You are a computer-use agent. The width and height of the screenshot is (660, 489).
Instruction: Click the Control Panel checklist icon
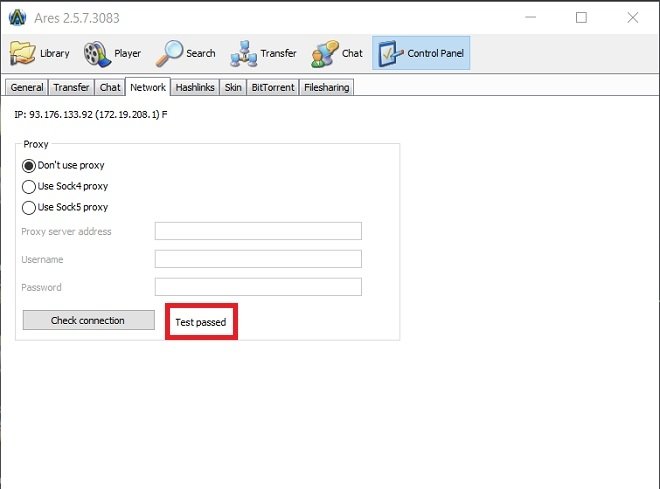[389, 53]
